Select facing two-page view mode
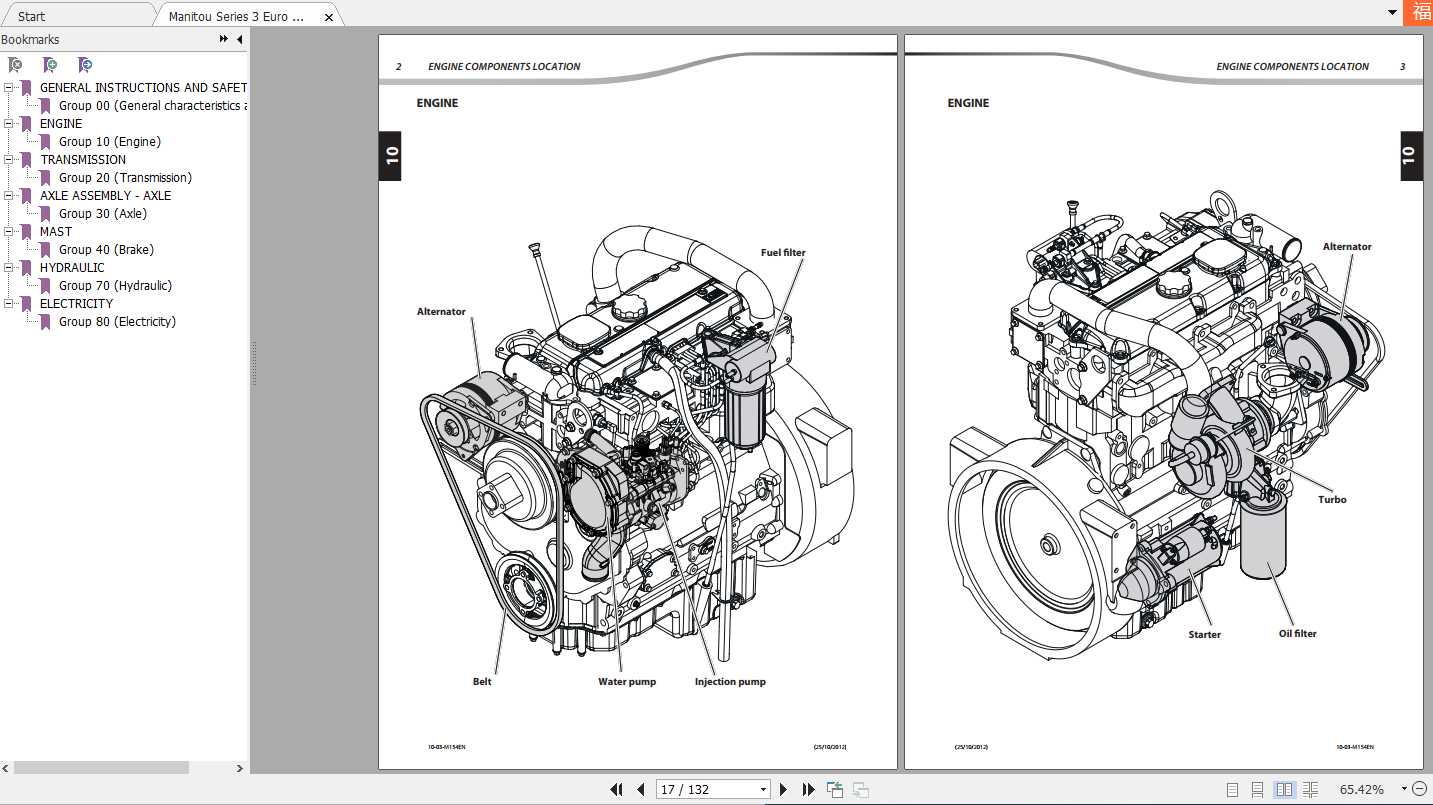Screen dimensions: 1433x805 coord(1284,789)
